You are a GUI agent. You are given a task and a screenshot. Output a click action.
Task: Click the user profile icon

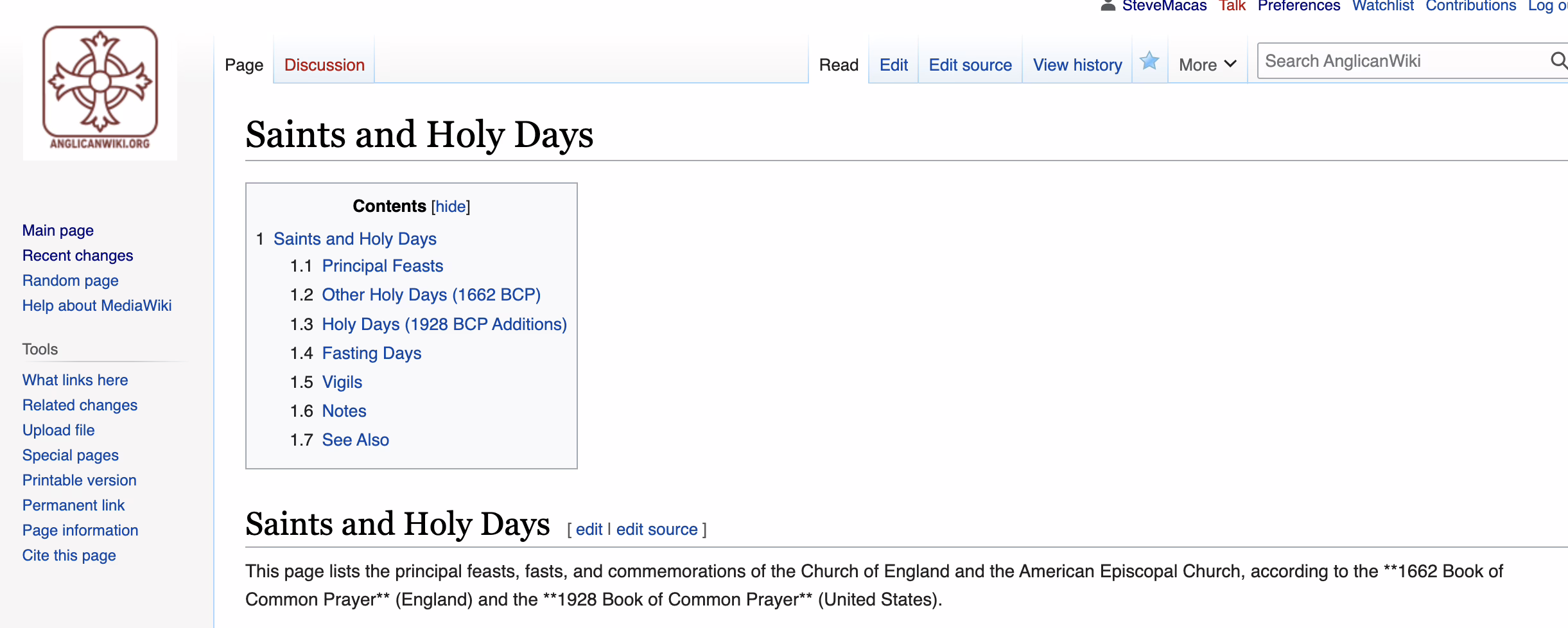[x=1108, y=6]
